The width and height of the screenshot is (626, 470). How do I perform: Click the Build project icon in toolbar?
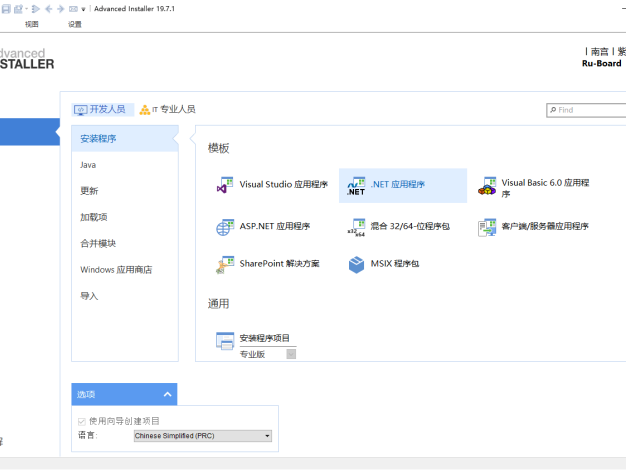coord(18,9)
